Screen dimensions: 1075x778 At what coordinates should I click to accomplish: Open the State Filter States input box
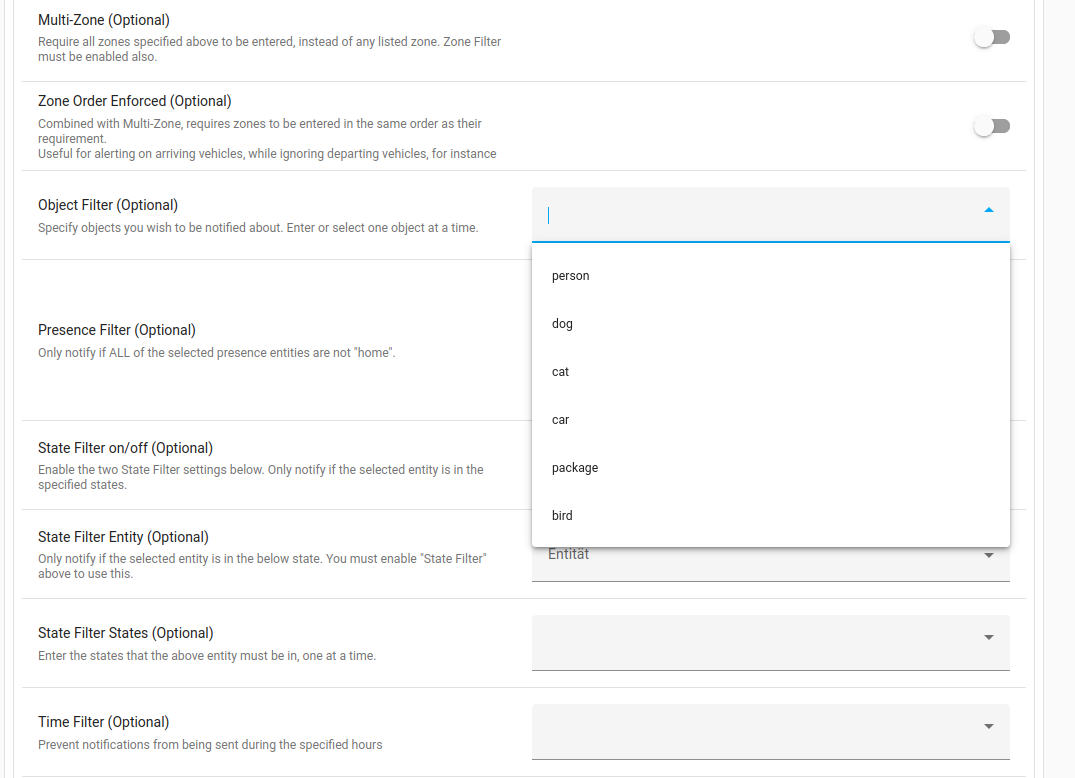tap(750, 642)
